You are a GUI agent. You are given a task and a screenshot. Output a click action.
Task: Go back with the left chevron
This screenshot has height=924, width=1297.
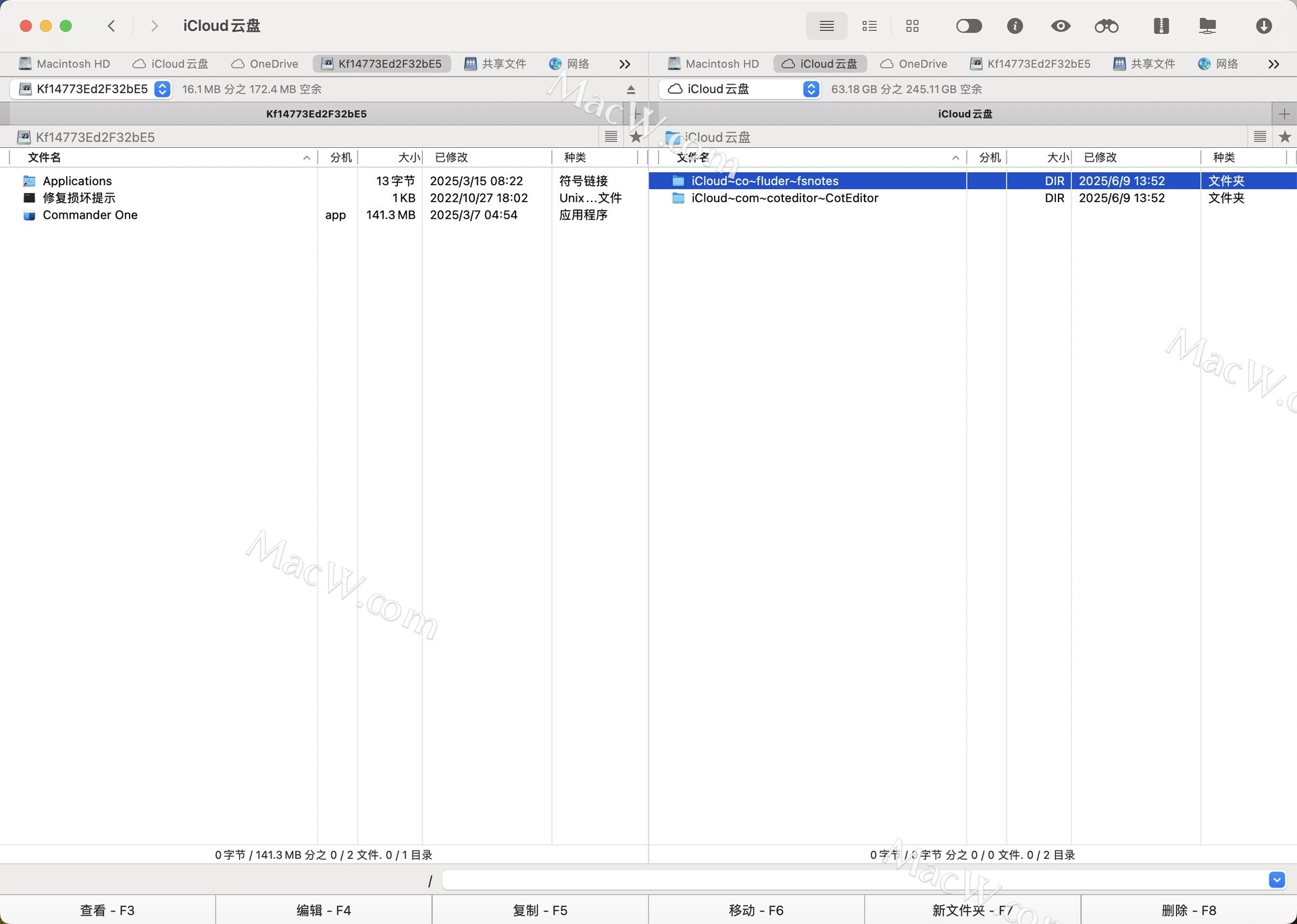click(111, 26)
